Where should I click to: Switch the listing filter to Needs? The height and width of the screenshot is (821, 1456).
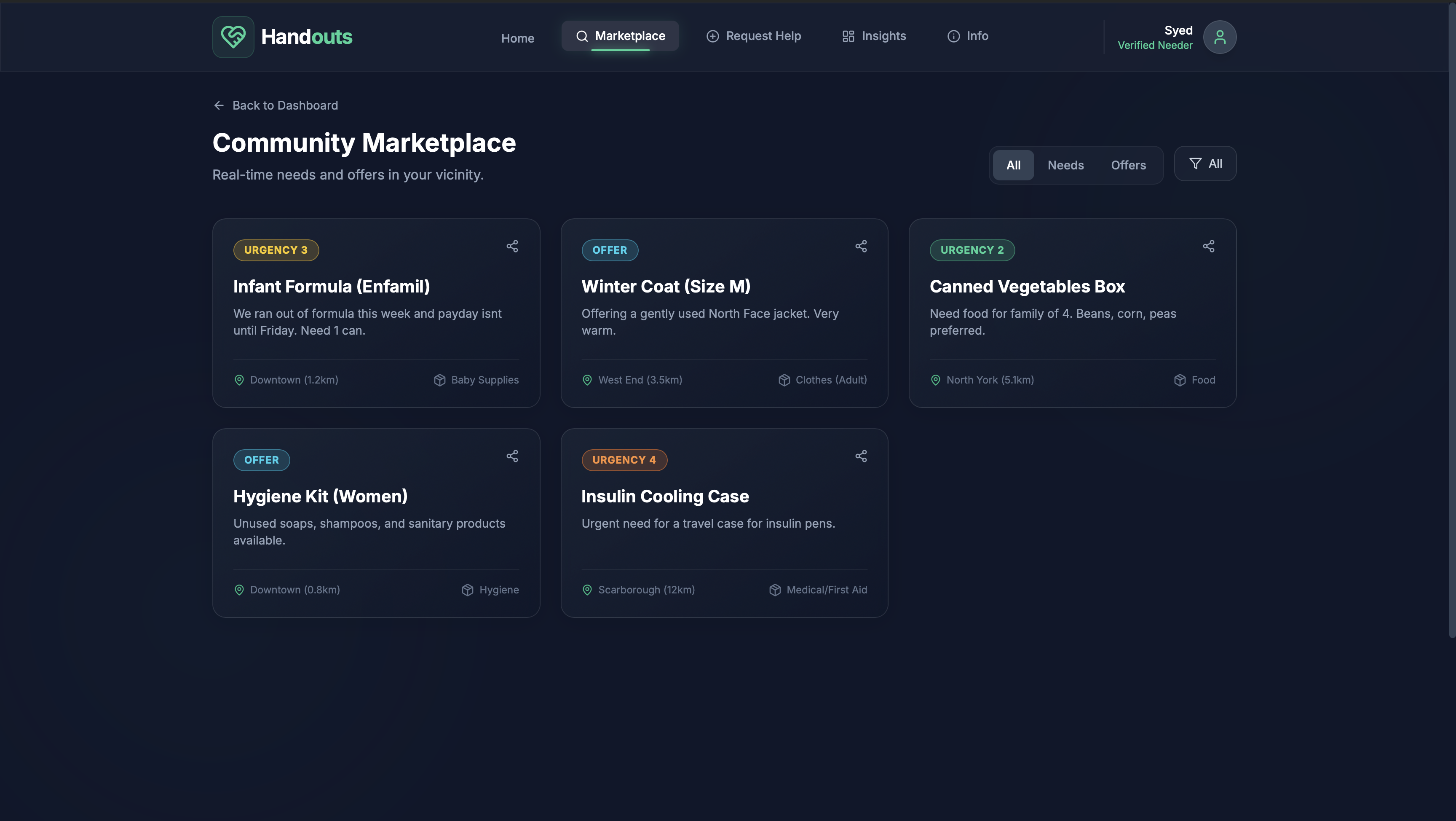(1065, 165)
